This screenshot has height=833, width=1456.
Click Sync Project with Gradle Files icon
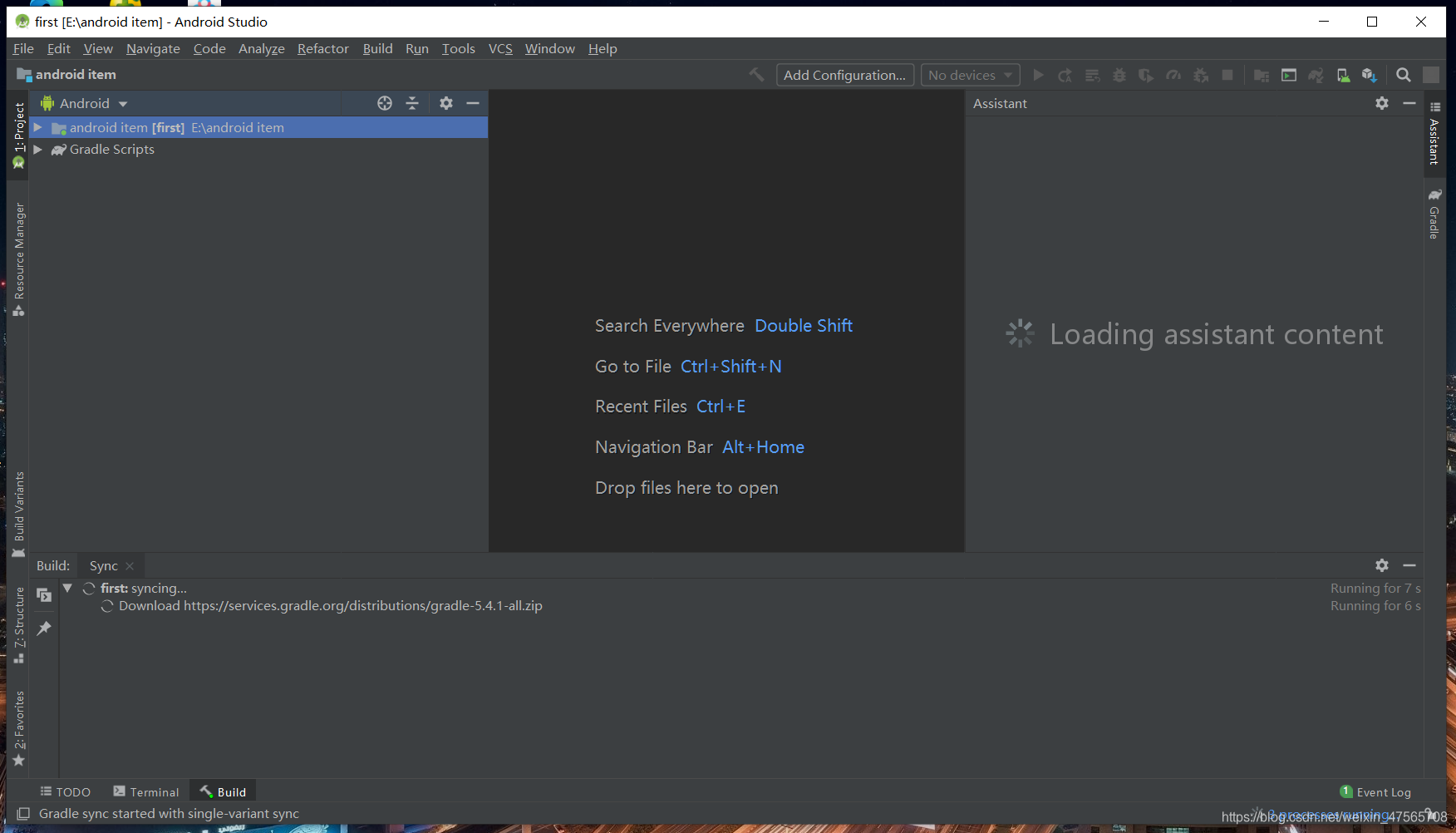(1316, 75)
